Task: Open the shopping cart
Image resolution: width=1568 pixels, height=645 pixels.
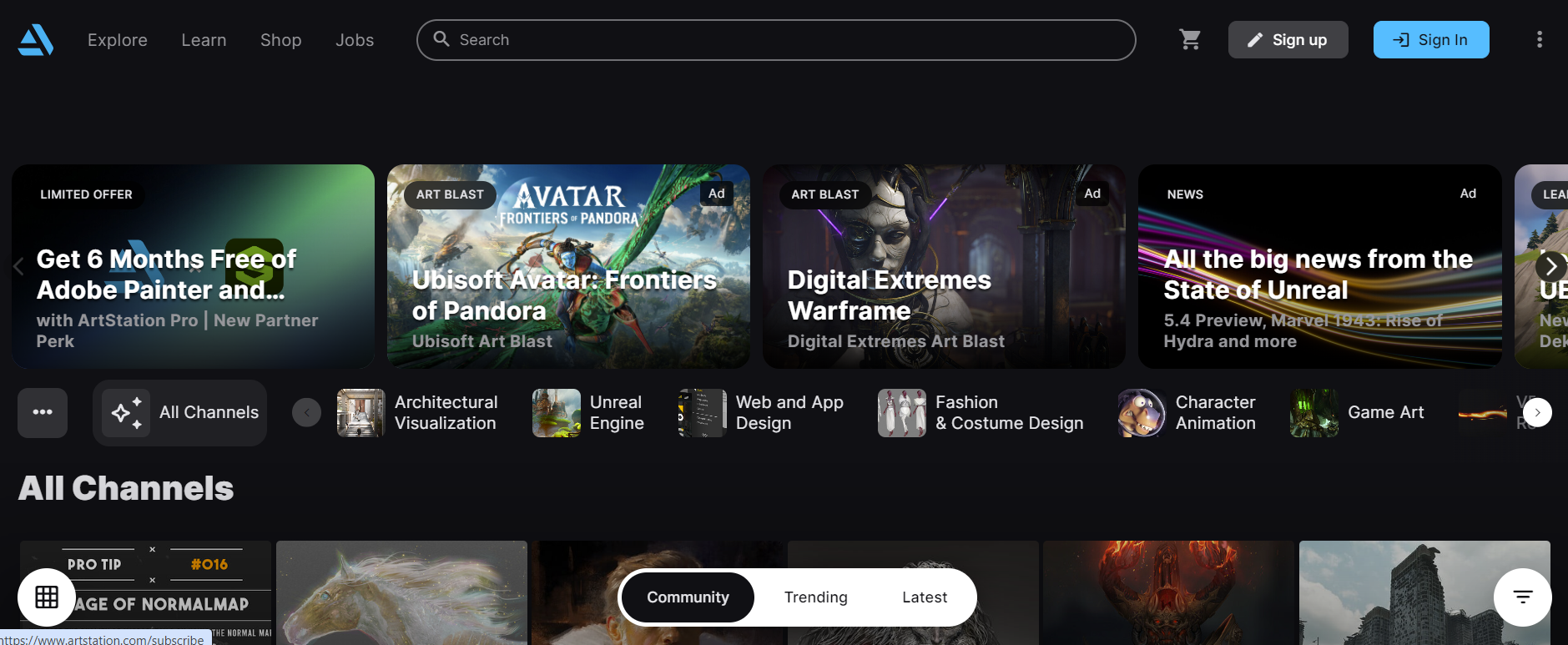Action: (x=1190, y=39)
